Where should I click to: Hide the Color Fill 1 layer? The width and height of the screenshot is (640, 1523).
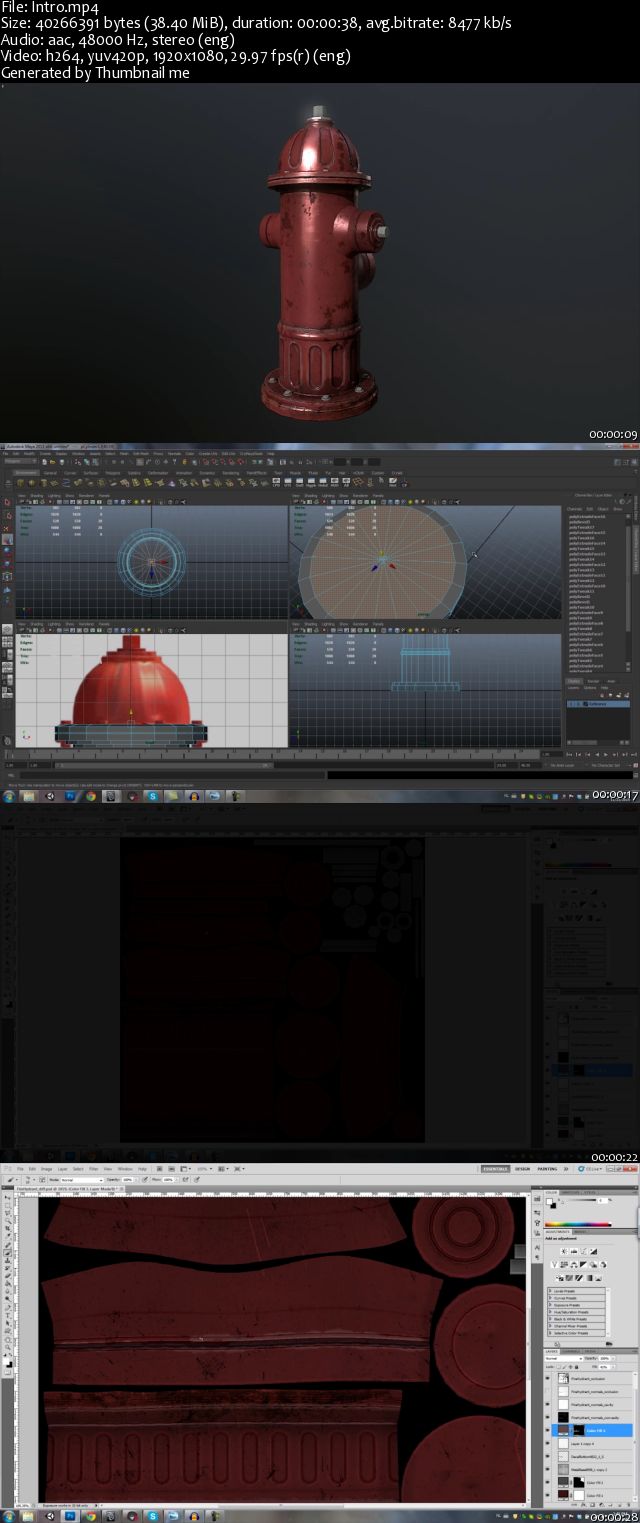tap(547, 1495)
